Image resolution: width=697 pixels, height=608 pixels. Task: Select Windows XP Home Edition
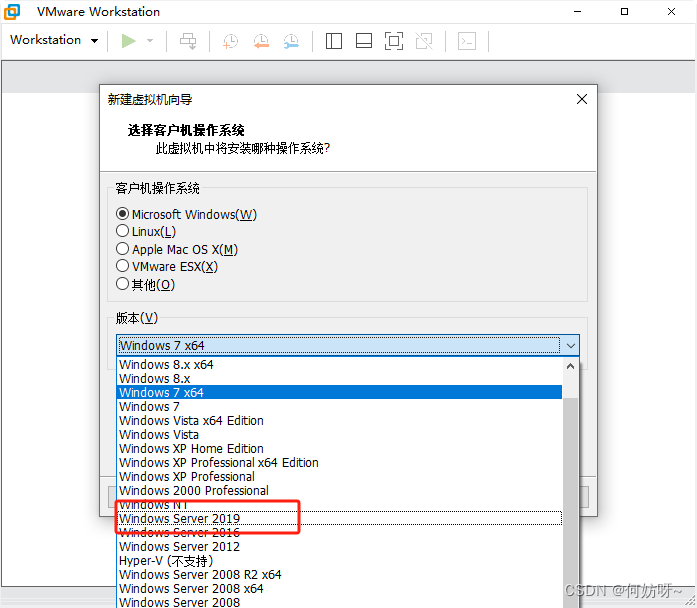pos(340,448)
